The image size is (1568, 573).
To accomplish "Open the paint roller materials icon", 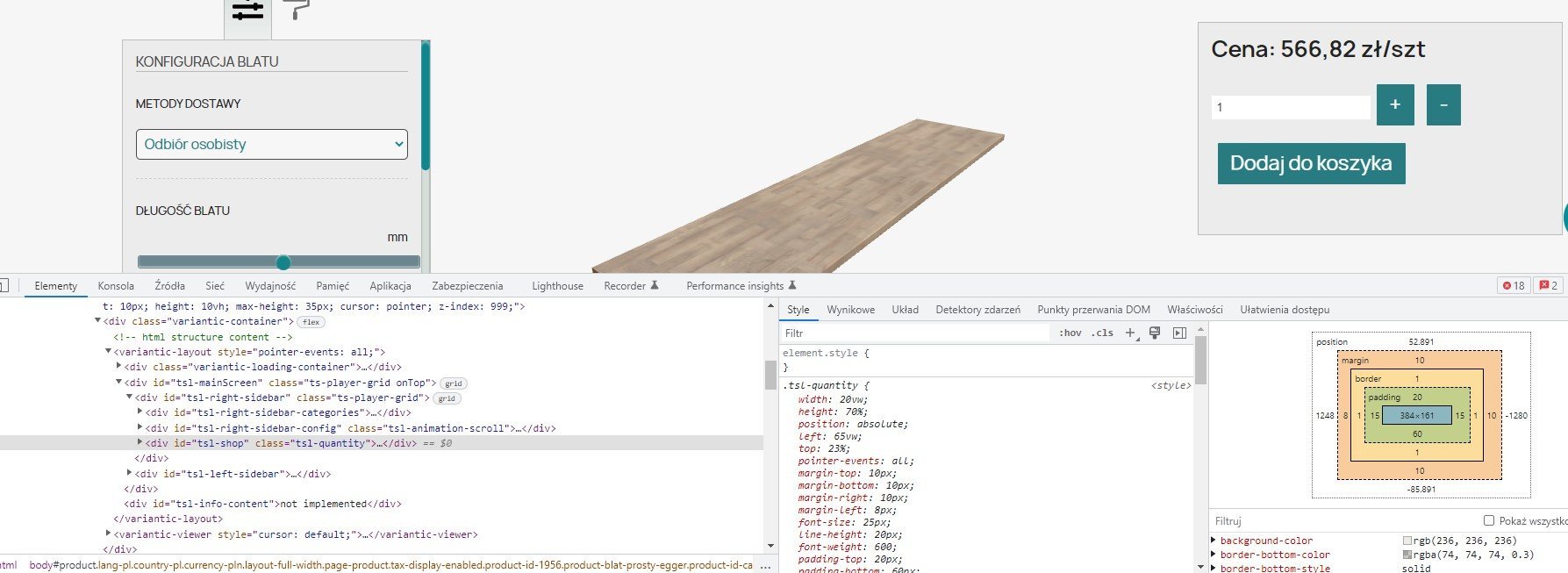I will [x=297, y=10].
